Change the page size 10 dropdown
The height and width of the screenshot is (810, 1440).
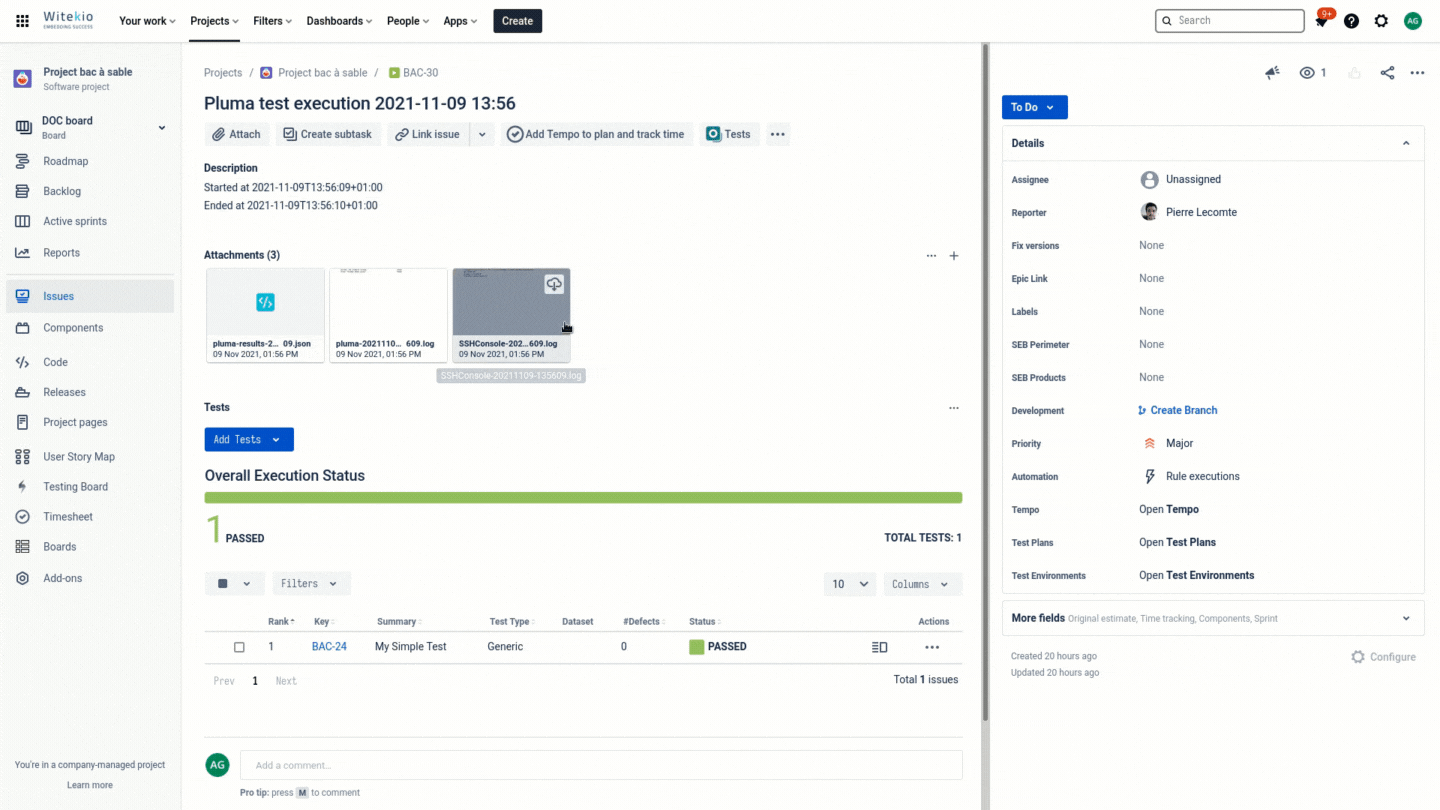tap(850, 584)
